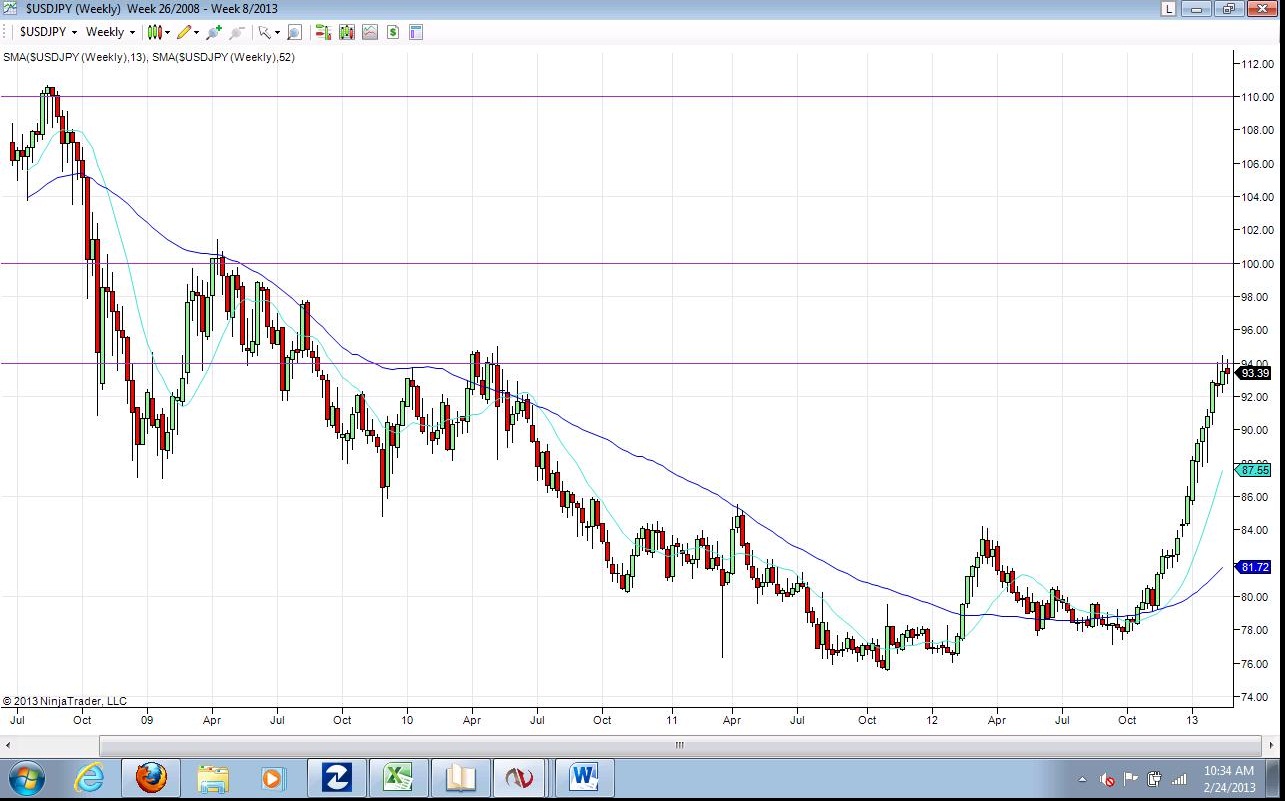Click the pin with green plus icon
This screenshot has width=1285, height=801.
[x=214, y=32]
